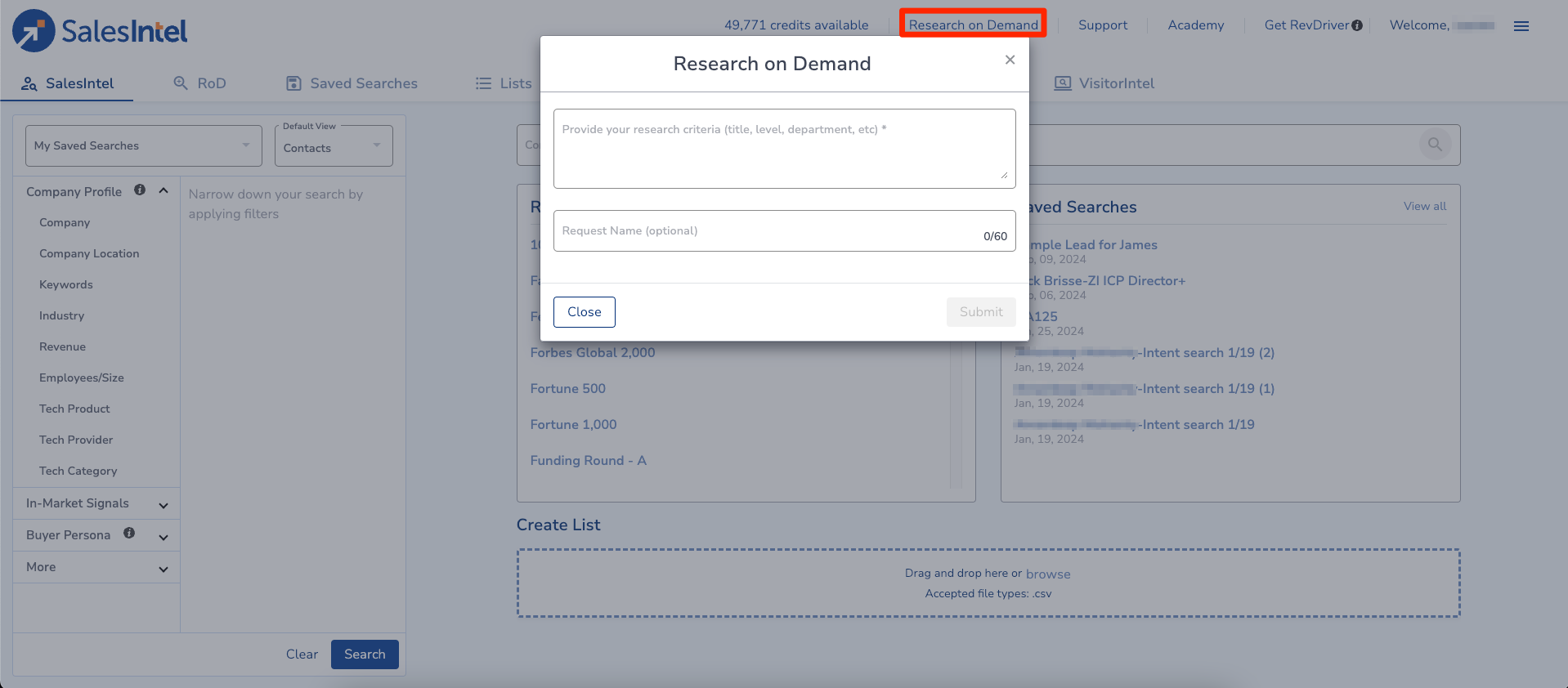1568x688 pixels.
Task: Select the Revenue filter
Action: click(x=62, y=346)
